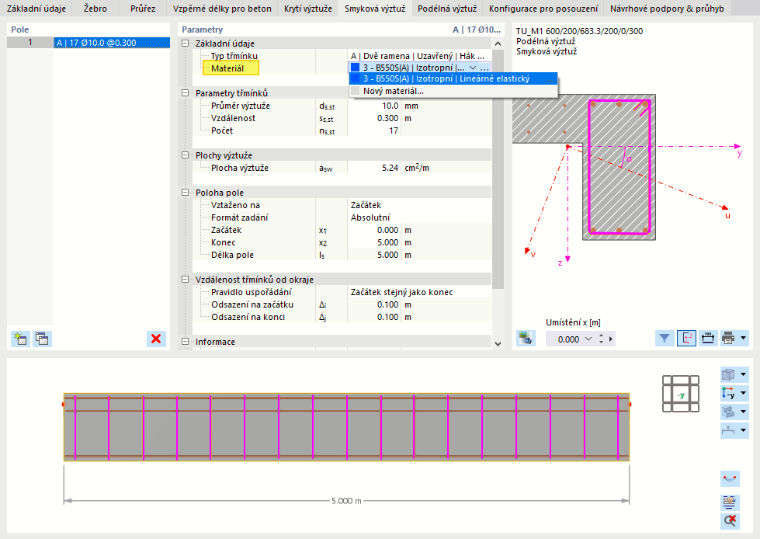Click the filter funnel icon under section view
Viewport: 760px width, 539px height.
664,338
